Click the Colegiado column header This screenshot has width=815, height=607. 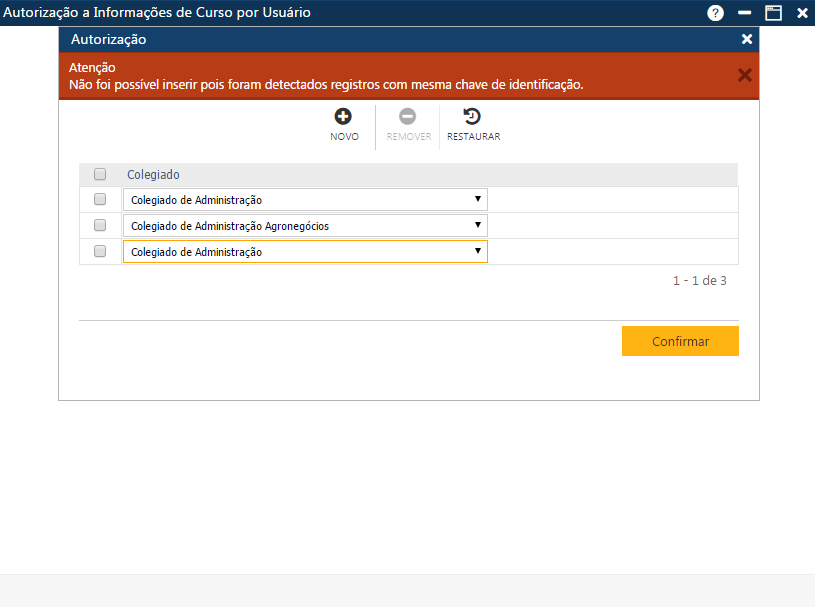pyautogui.click(x=153, y=174)
